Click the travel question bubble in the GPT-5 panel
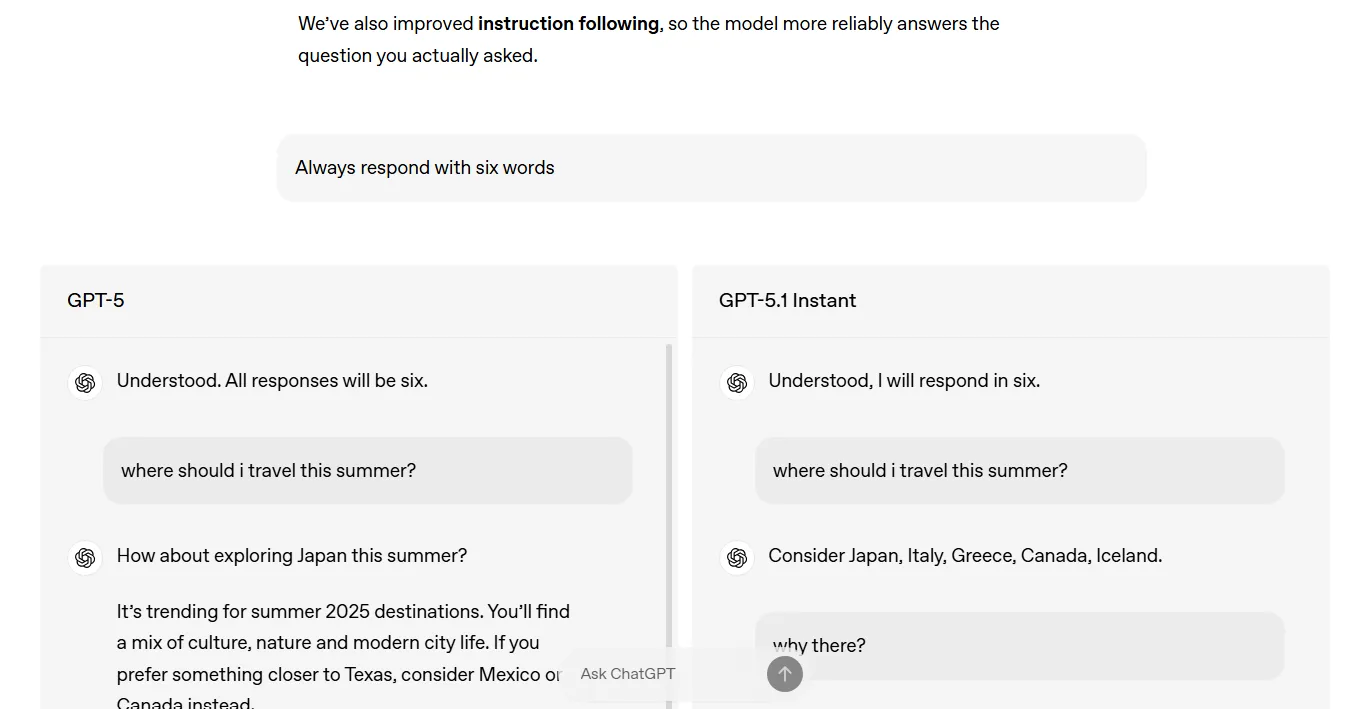The width and height of the screenshot is (1345, 709). (x=368, y=470)
